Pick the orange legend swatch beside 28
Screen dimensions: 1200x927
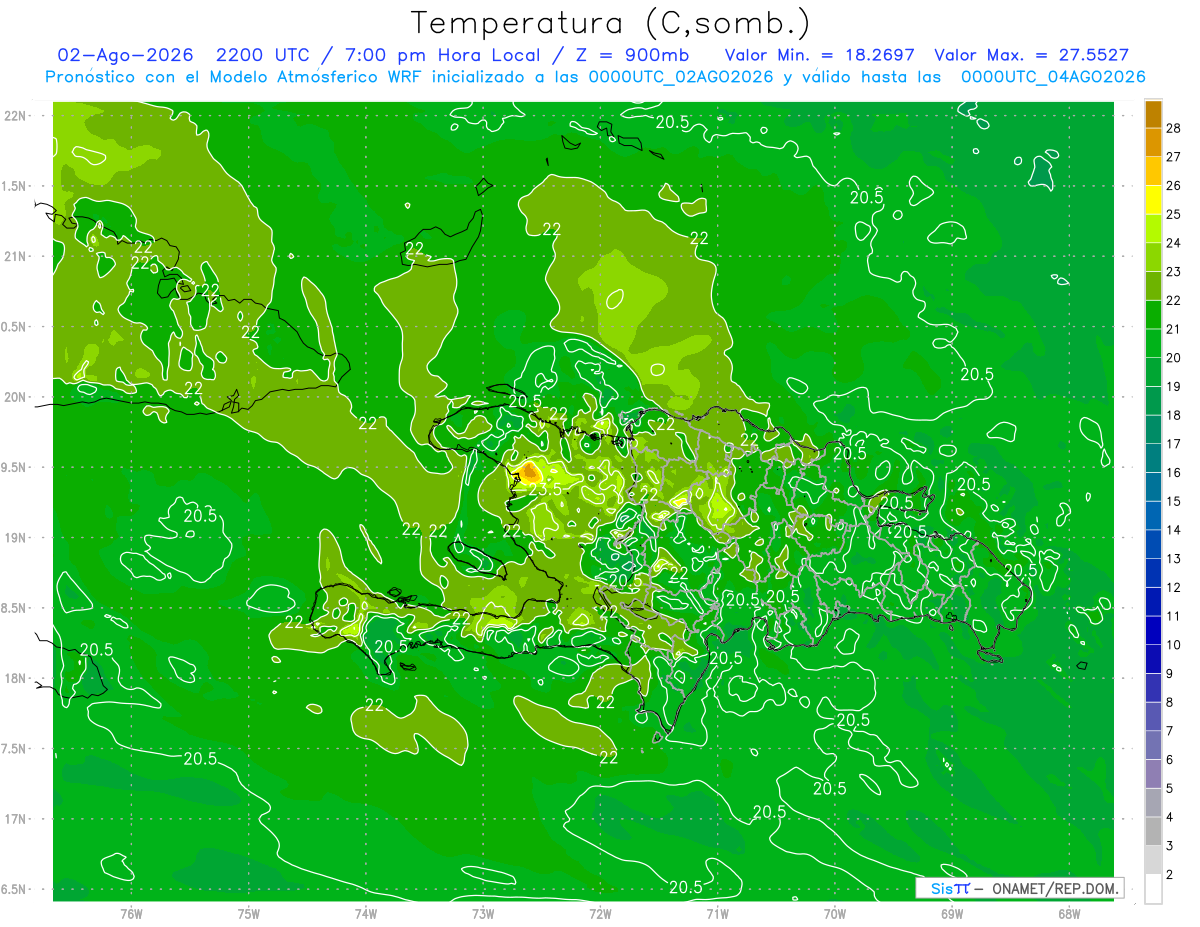(1153, 114)
